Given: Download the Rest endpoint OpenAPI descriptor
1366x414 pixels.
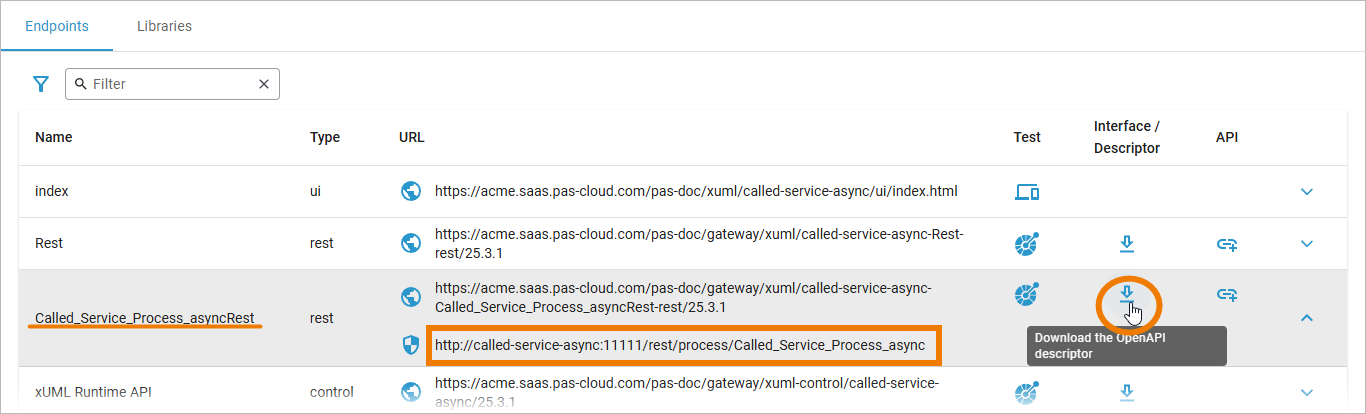Looking at the screenshot, I should 1127,243.
